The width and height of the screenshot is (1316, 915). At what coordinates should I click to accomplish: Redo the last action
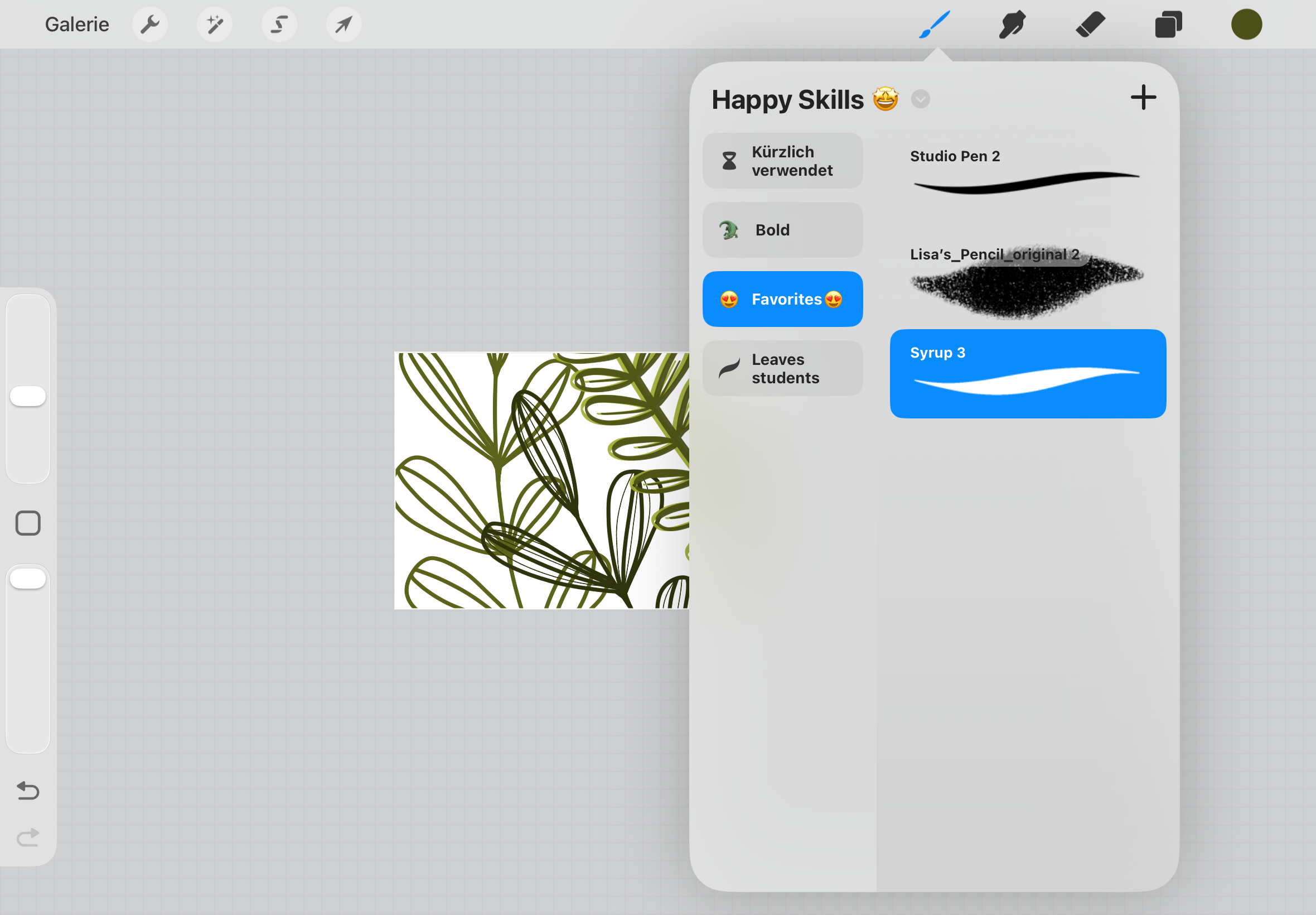[x=27, y=837]
